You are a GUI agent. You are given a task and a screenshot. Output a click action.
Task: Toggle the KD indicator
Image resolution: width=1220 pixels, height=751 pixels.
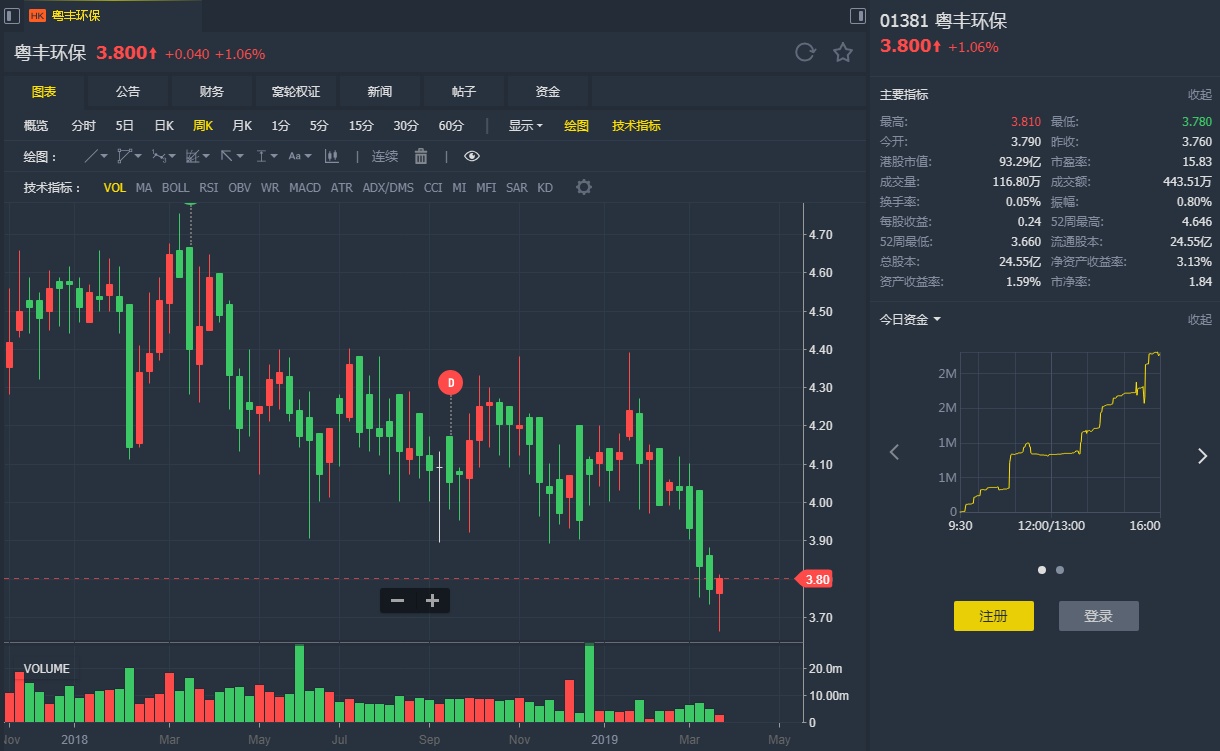click(545, 187)
